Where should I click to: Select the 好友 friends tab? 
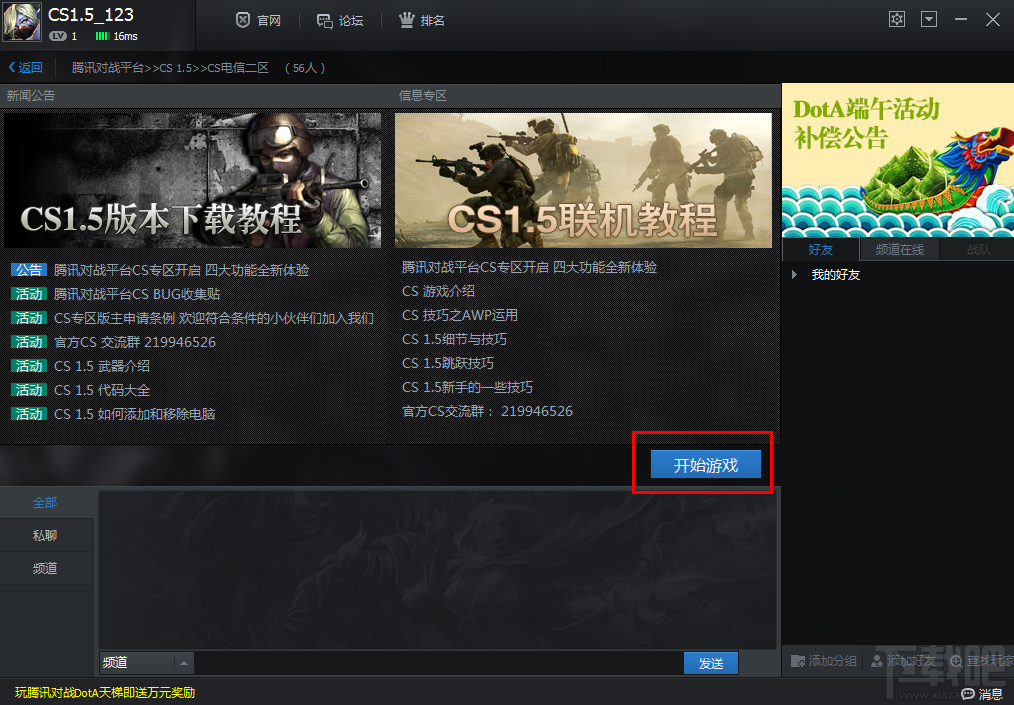click(x=821, y=249)
